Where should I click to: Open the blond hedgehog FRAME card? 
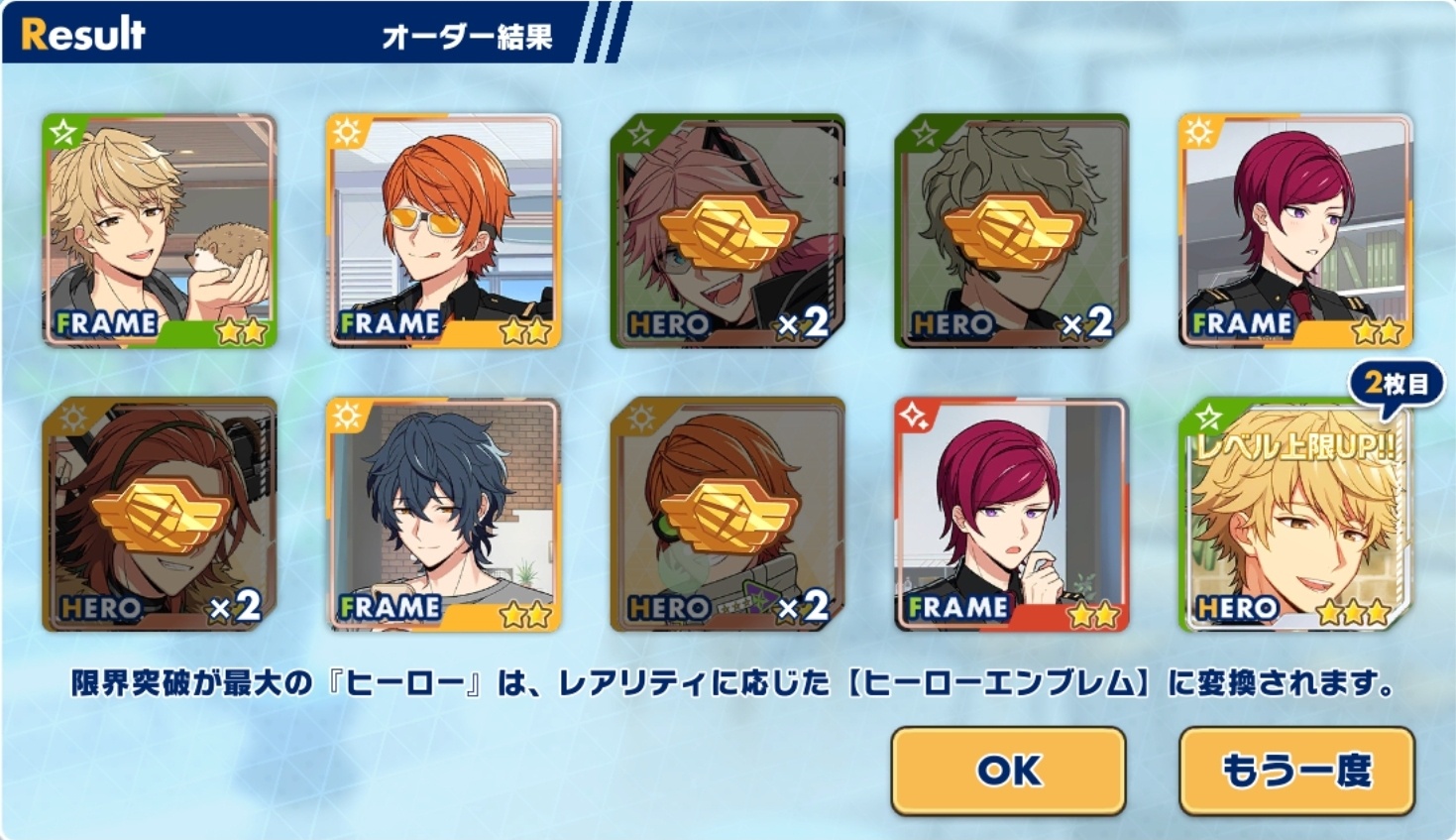(160, 231)
